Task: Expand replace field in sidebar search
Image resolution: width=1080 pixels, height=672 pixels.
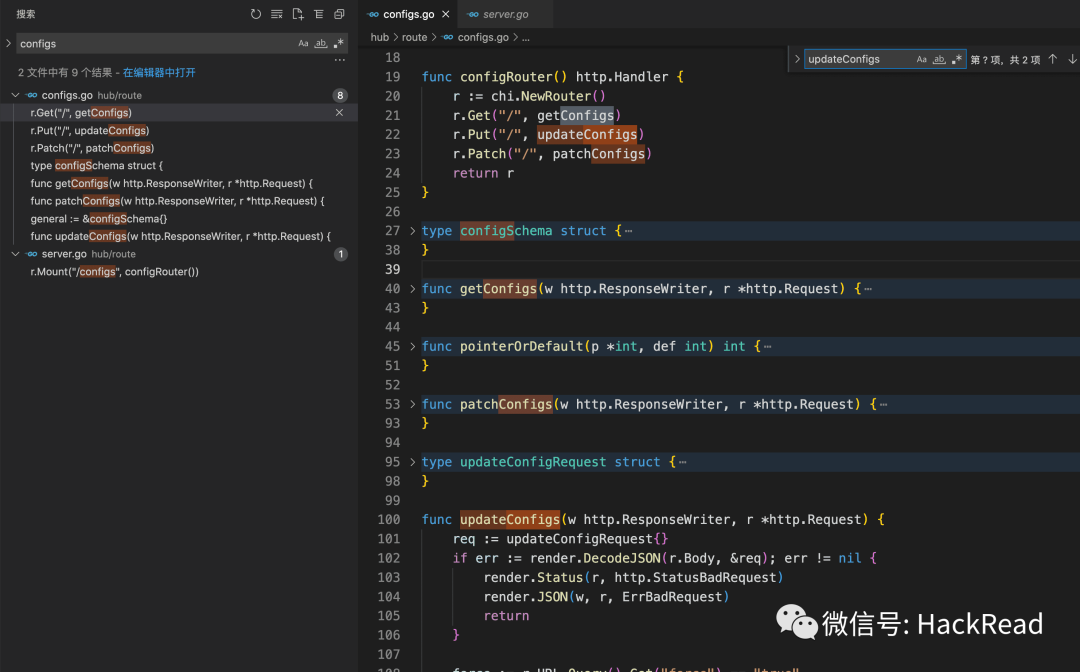Action: [8, 44]
